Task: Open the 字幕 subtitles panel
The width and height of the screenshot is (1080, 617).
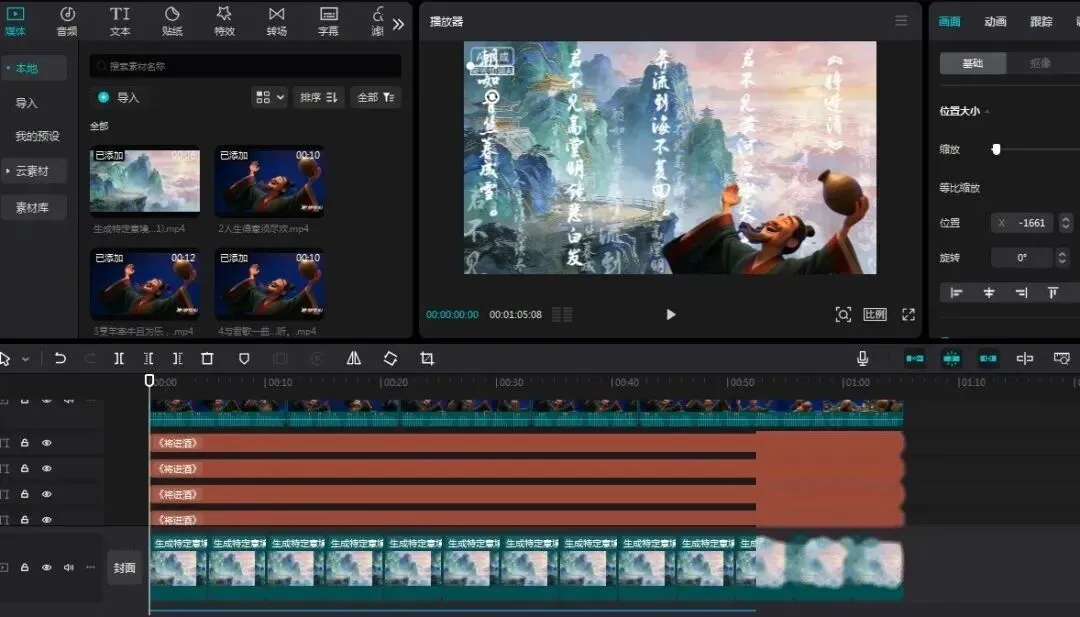Action: 329,21
